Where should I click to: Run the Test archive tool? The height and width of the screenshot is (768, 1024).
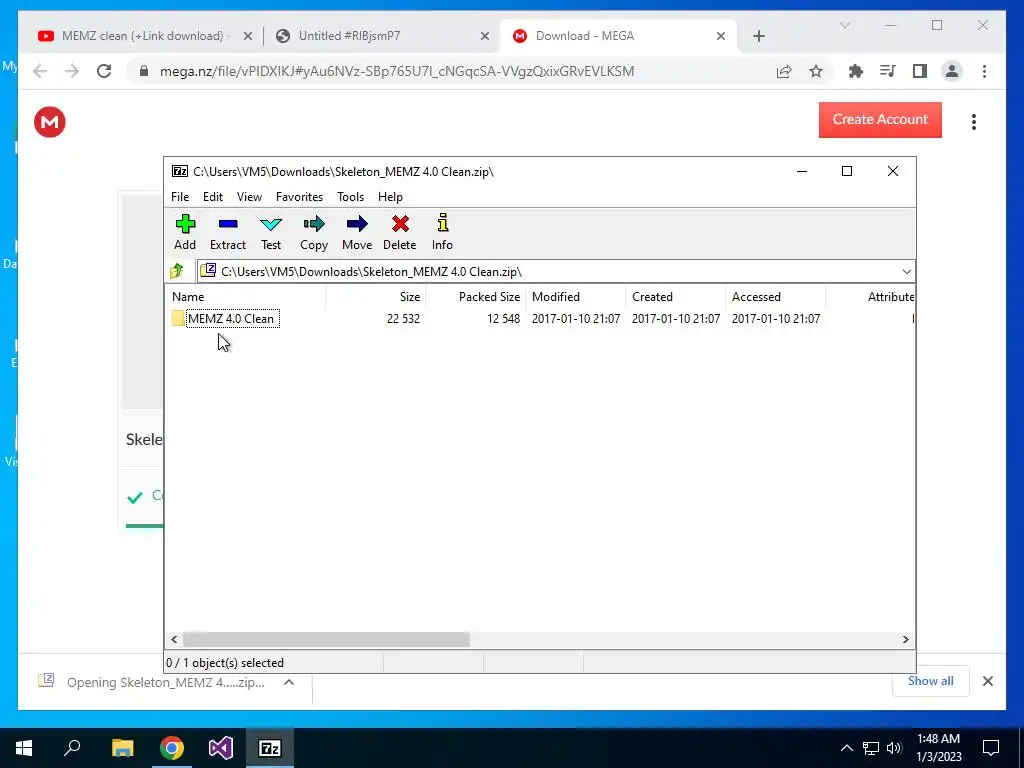tap(271, 232)
